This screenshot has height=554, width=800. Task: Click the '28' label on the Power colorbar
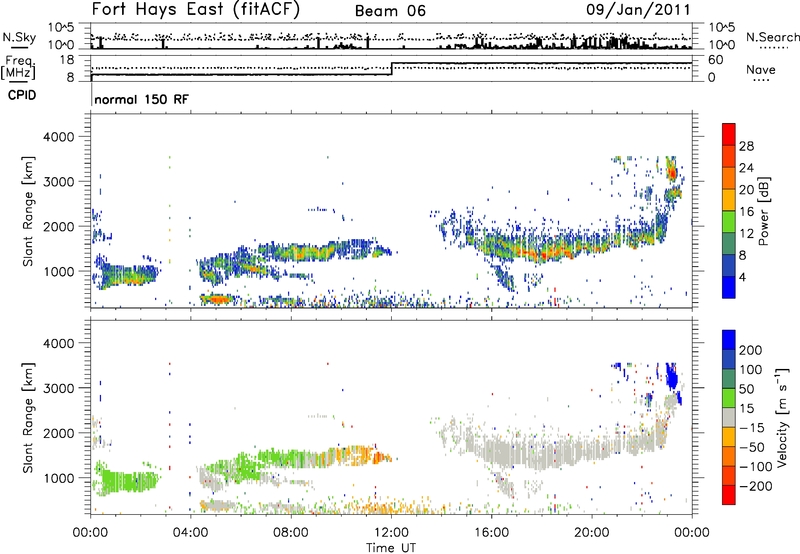tap(746, 146)
